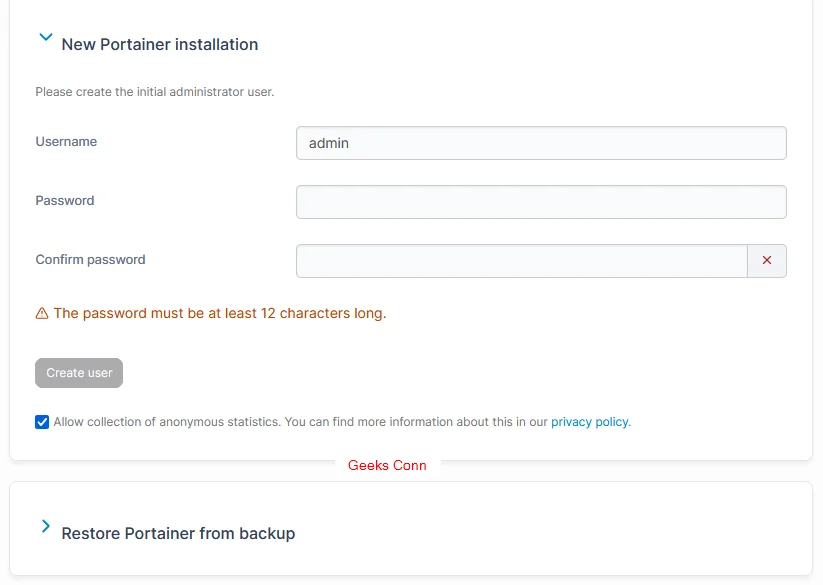
Task: Click the Geeks Conn label
Action: [387, 465]
